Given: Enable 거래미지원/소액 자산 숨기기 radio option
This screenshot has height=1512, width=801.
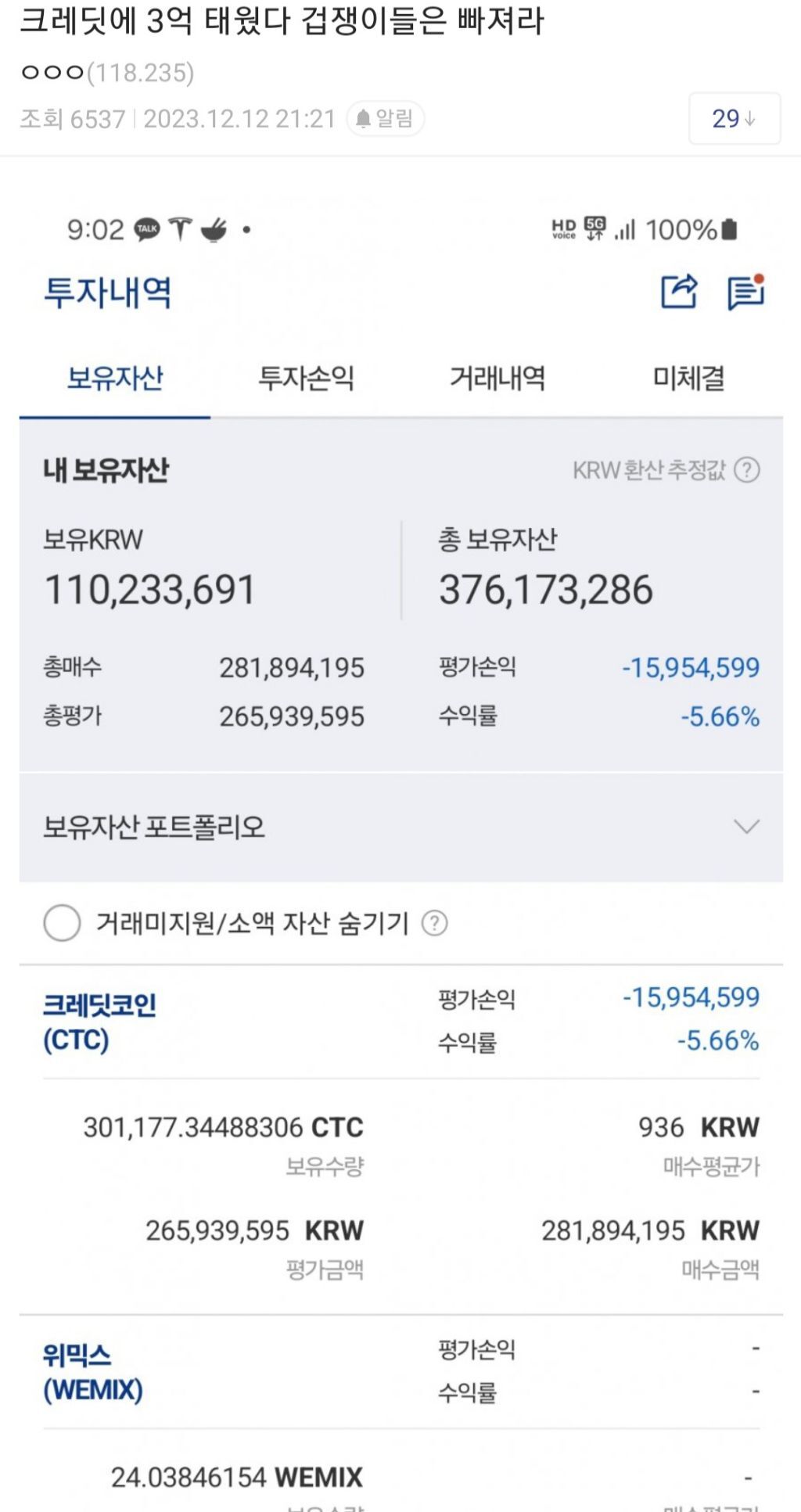Looking at the screenshot, I should coord(63,923).
